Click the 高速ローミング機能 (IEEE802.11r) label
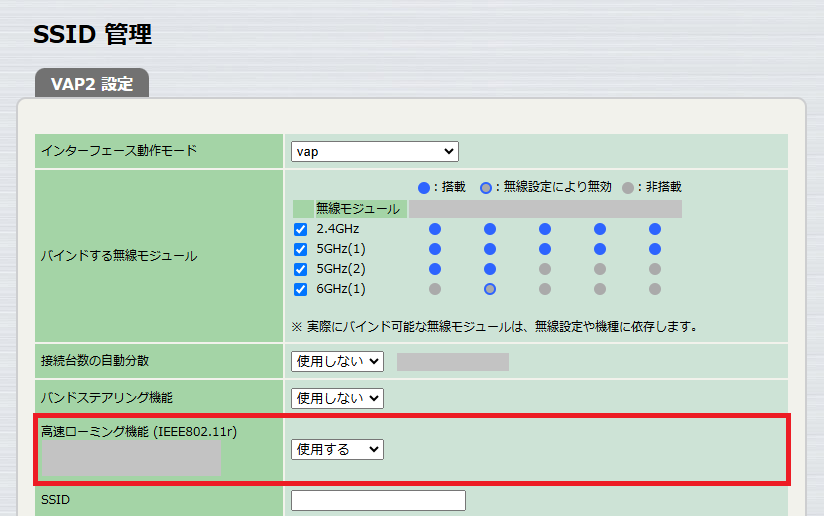This screenshot has height=516, width=824. [139, 431]
